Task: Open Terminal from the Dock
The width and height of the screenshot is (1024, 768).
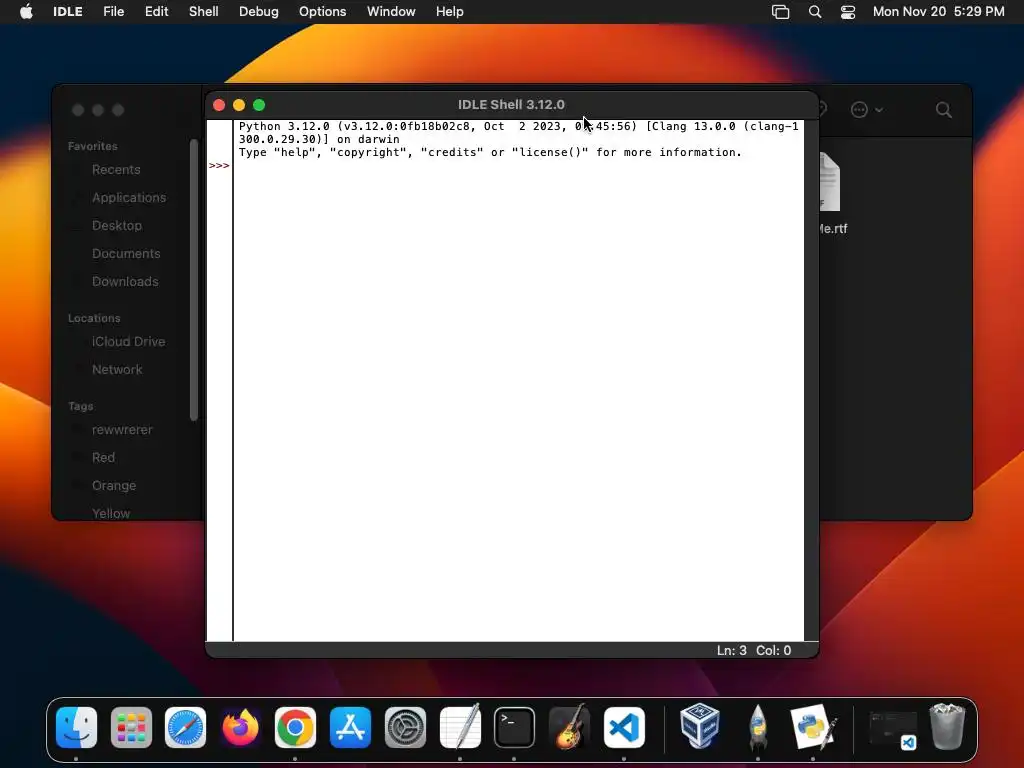Action: point(514,728)
